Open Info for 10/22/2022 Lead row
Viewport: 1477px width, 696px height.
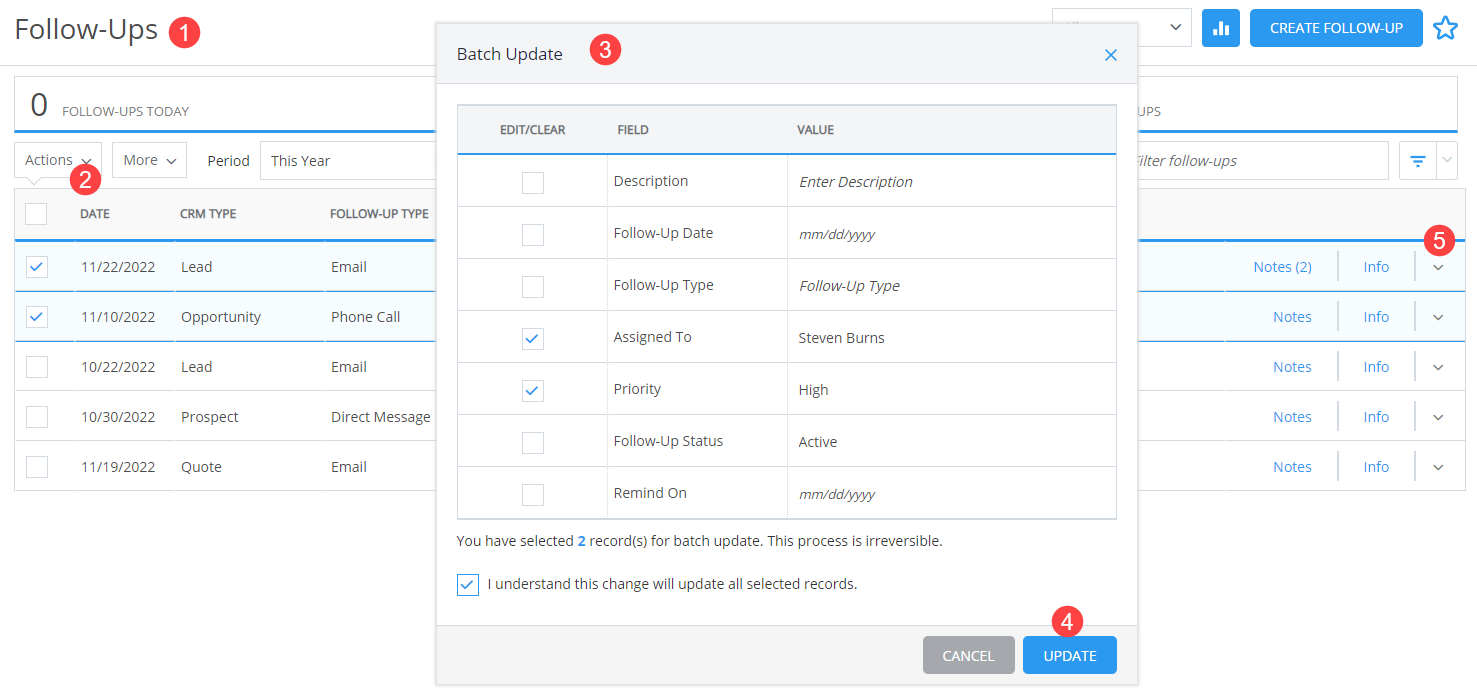click(1376, 367)
